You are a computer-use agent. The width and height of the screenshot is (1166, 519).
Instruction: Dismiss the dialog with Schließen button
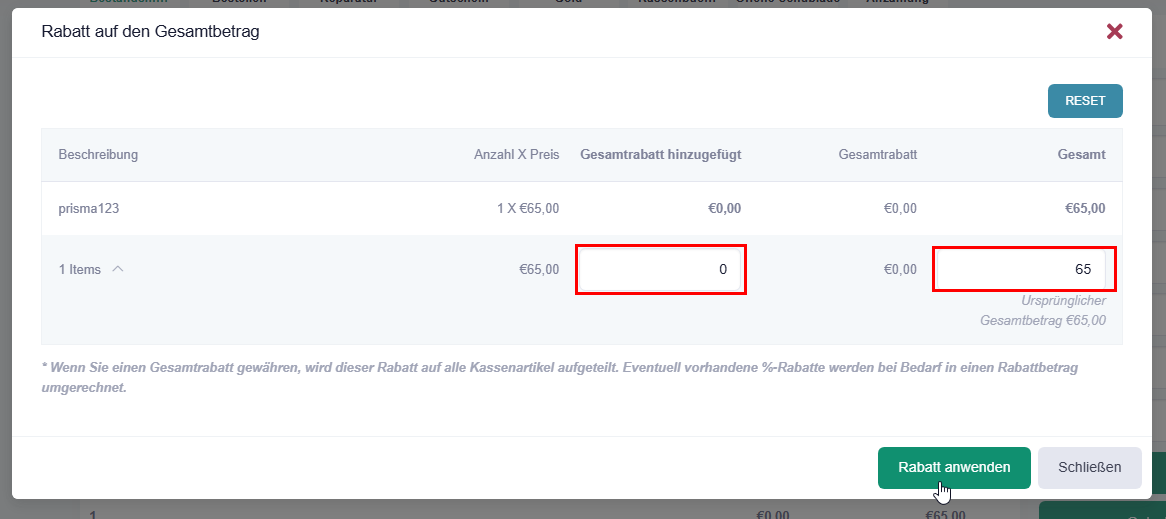[1089, 468]
